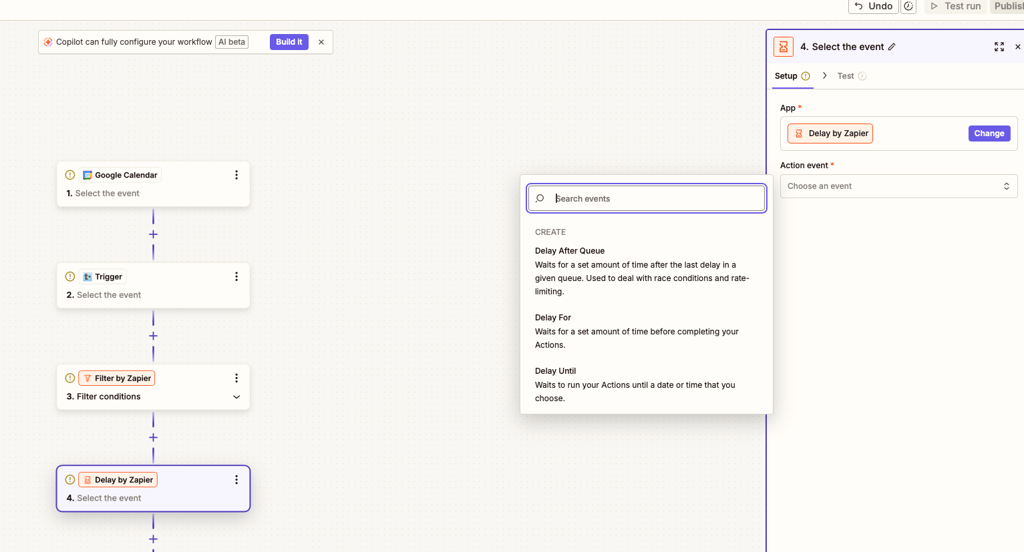
Task: Click the Undo button
Action: coord(873,6)
